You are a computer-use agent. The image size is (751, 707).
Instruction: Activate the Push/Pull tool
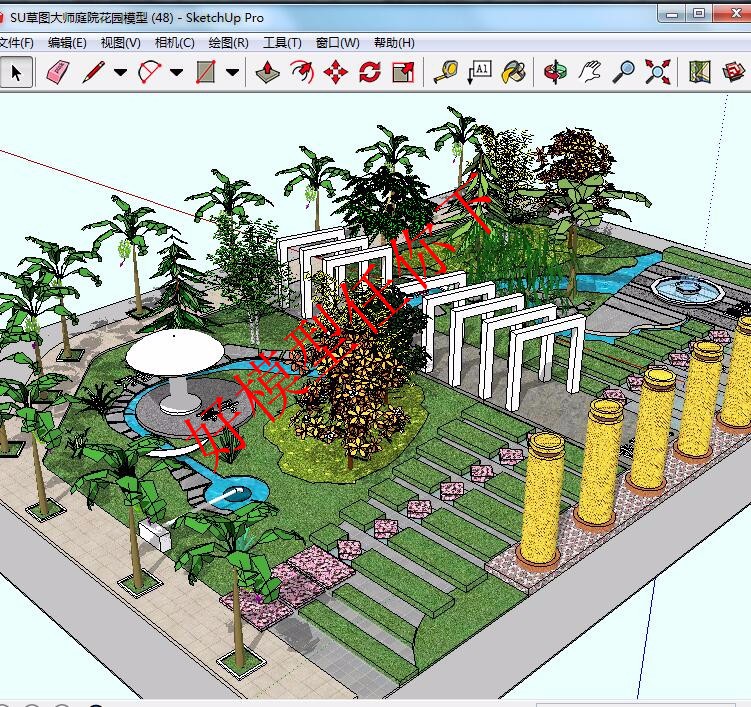tap(268, 72)
